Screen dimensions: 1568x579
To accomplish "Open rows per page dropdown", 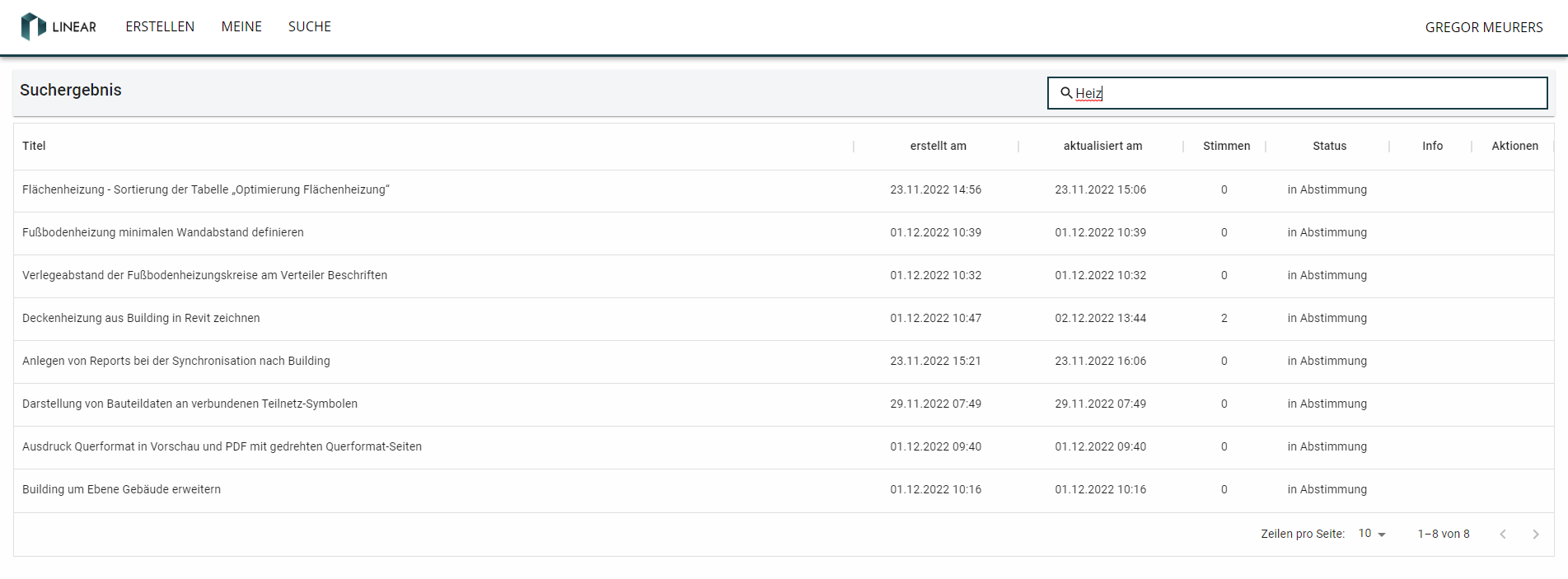I will point(1372,534).
